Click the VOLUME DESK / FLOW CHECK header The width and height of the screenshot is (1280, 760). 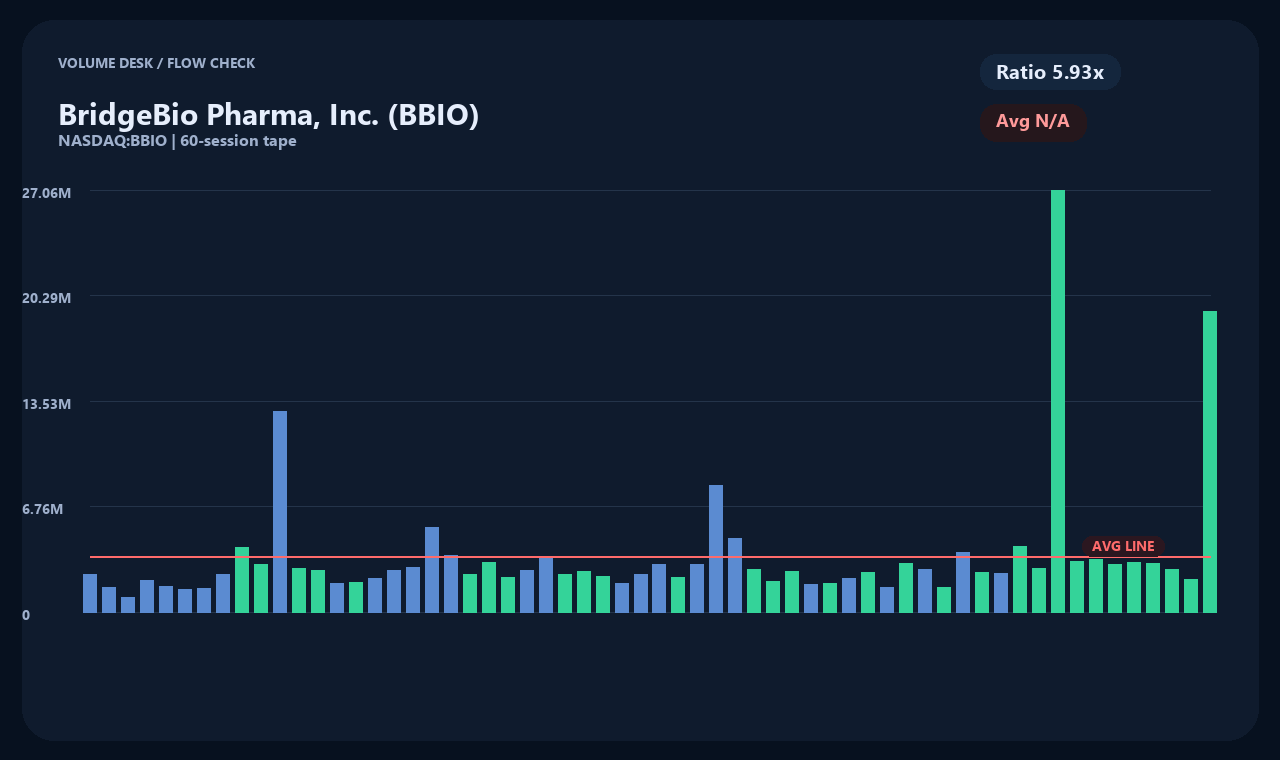tap(156, 63)
